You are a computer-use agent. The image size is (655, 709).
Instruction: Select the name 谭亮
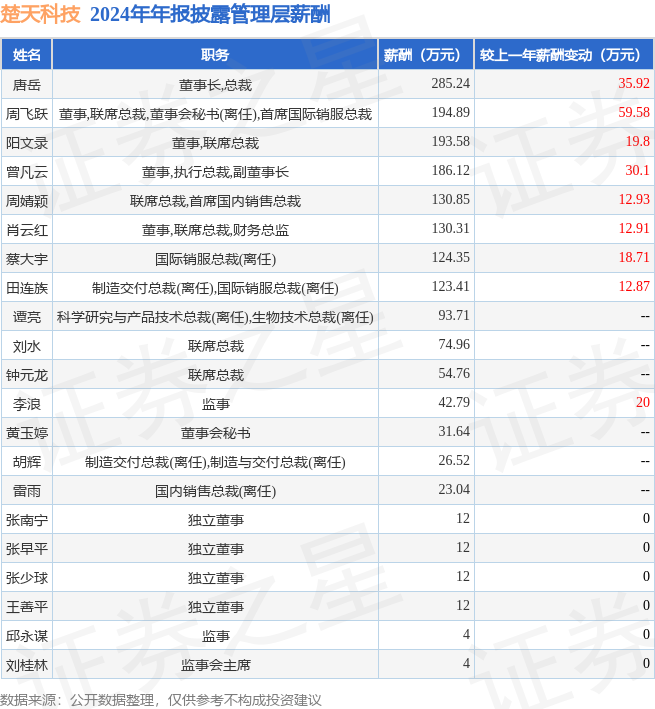coord(27,317)
